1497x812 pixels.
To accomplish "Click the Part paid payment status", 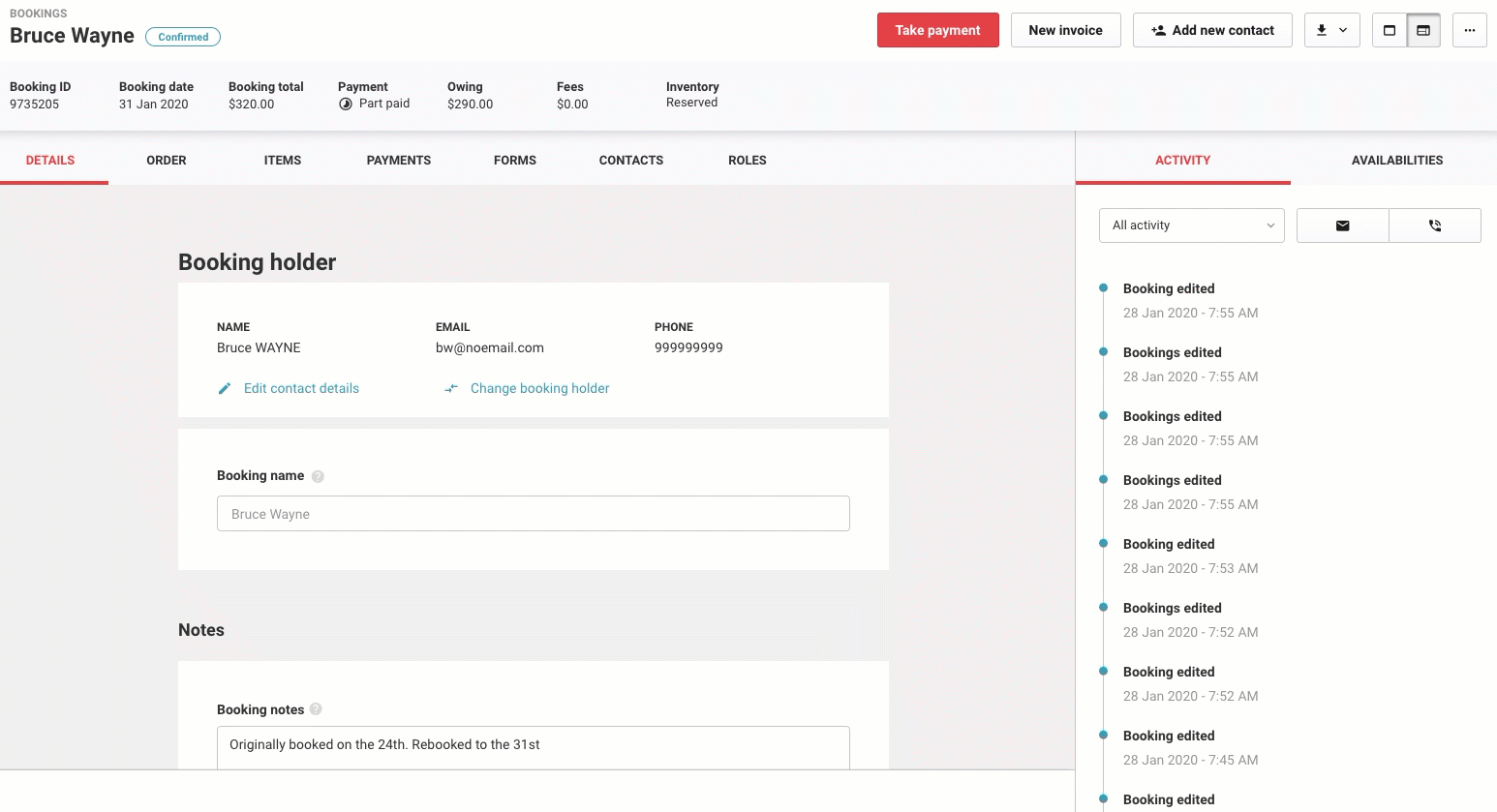I will pyautogui.click(x=374, y=104).
